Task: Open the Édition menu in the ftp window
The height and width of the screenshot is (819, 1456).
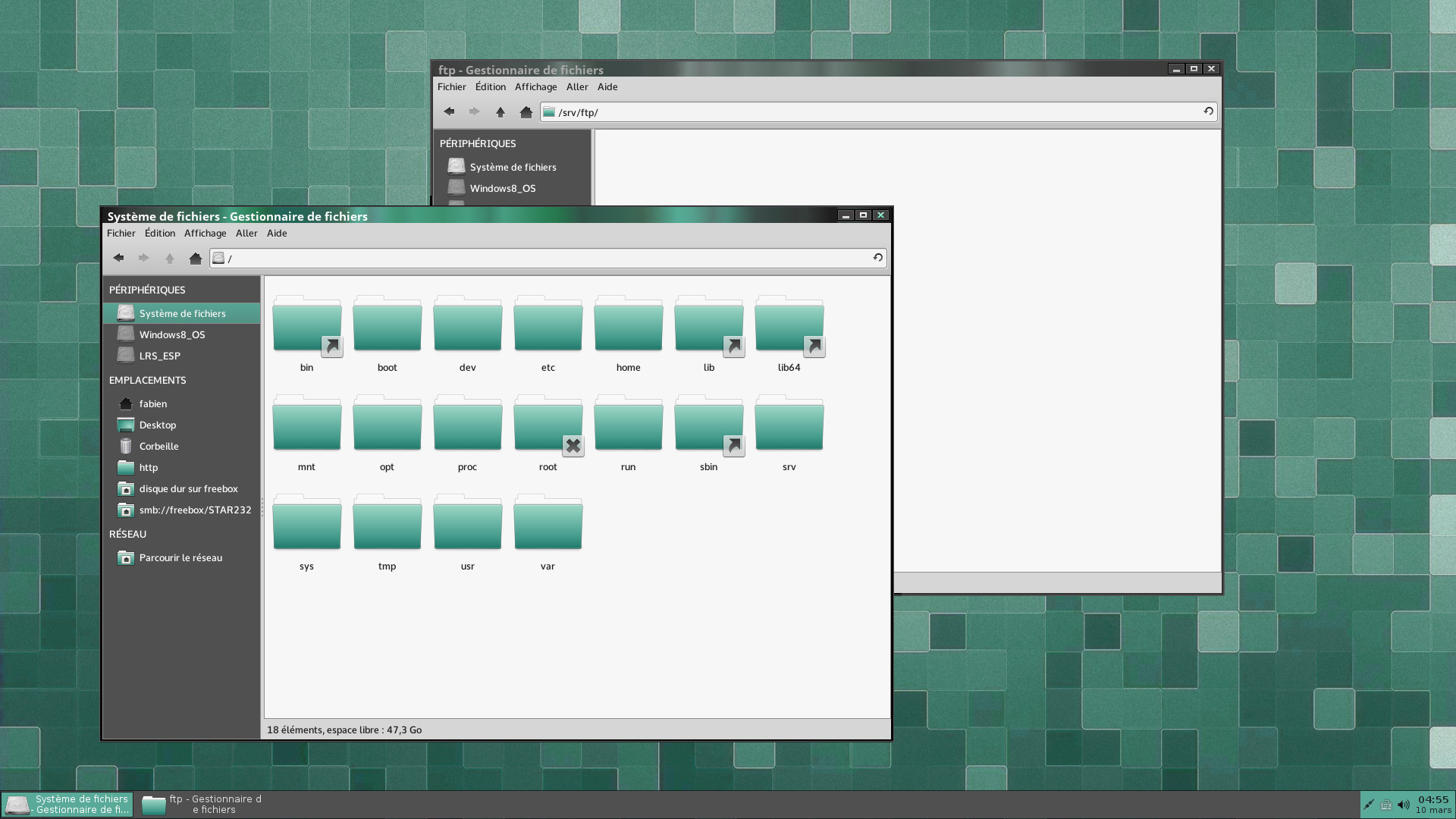Action: click(x=491, y=86)
